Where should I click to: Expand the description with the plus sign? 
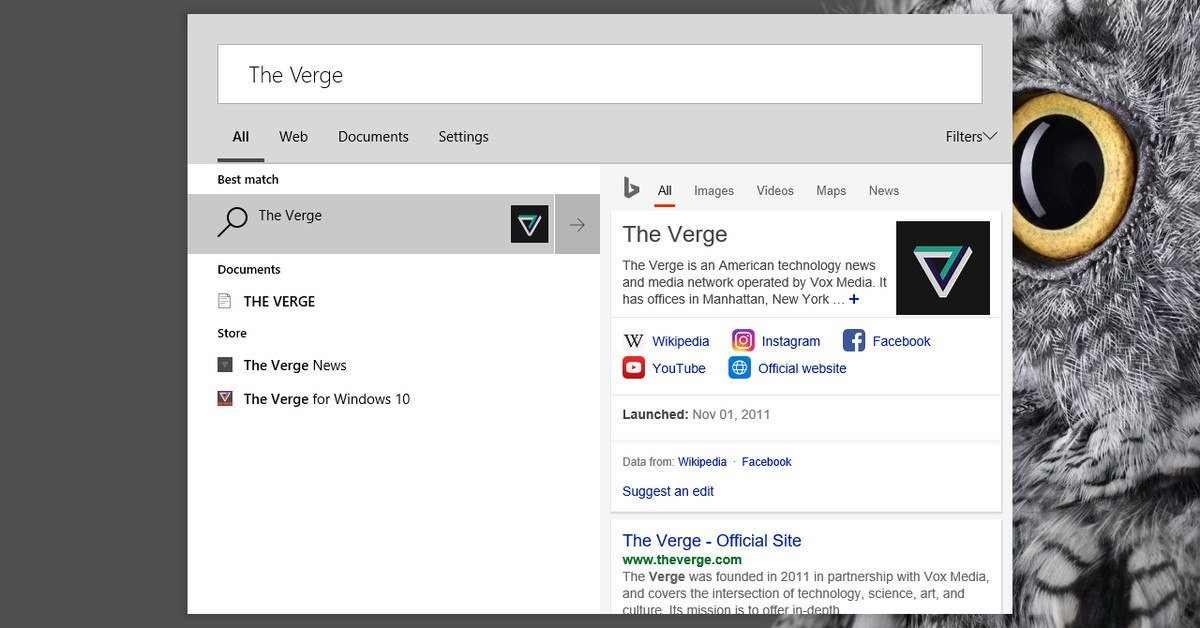click(x=854, y=299)
